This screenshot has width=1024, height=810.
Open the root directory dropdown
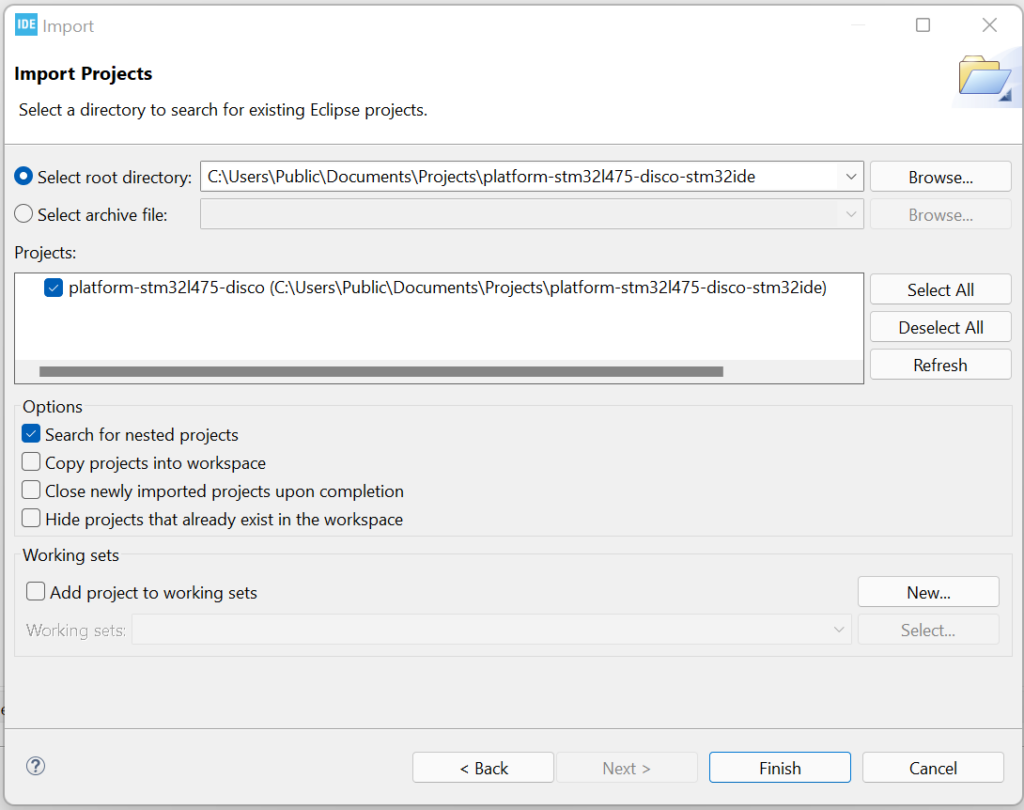851,176
